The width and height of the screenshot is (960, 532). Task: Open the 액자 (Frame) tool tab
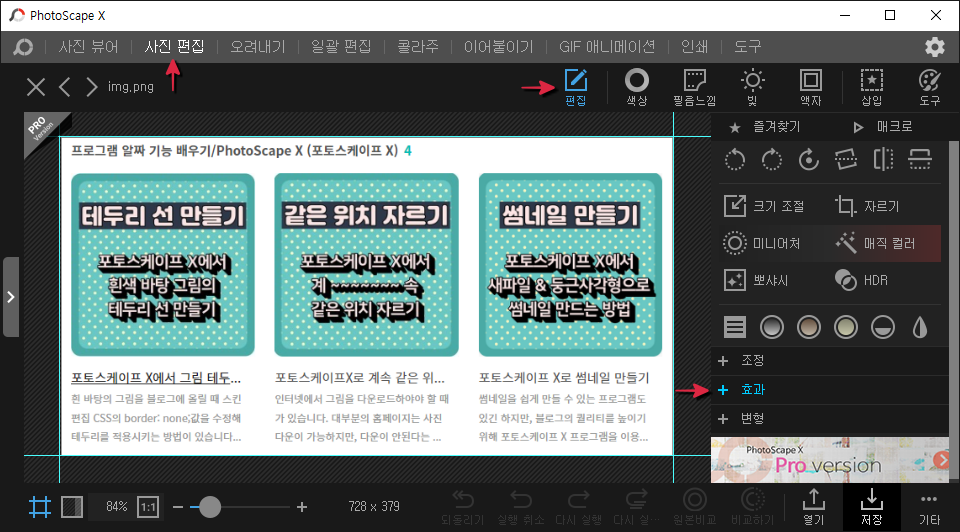811,88
